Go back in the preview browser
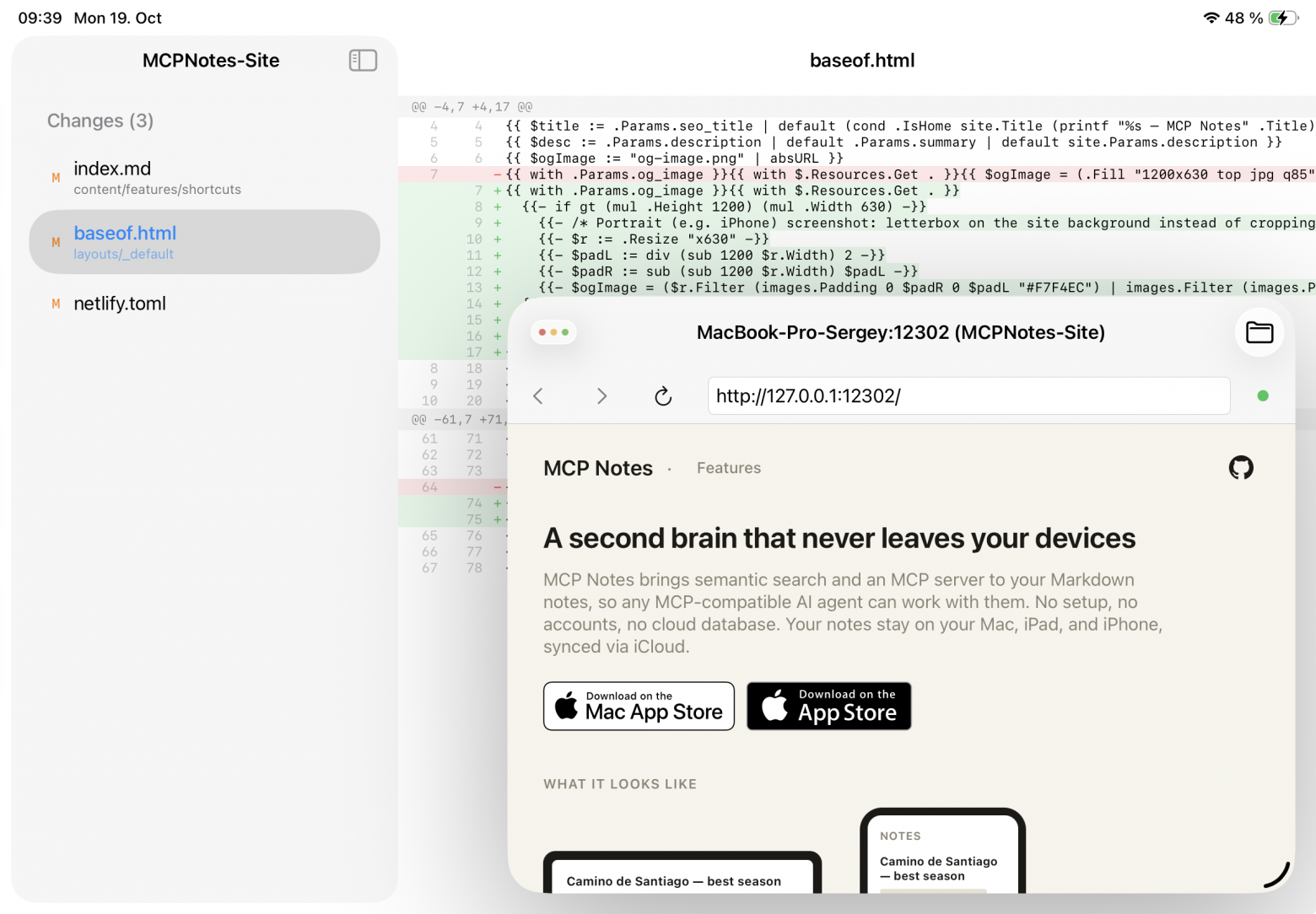Screen dimensions: 1316x914 click(x=538, y=396)
